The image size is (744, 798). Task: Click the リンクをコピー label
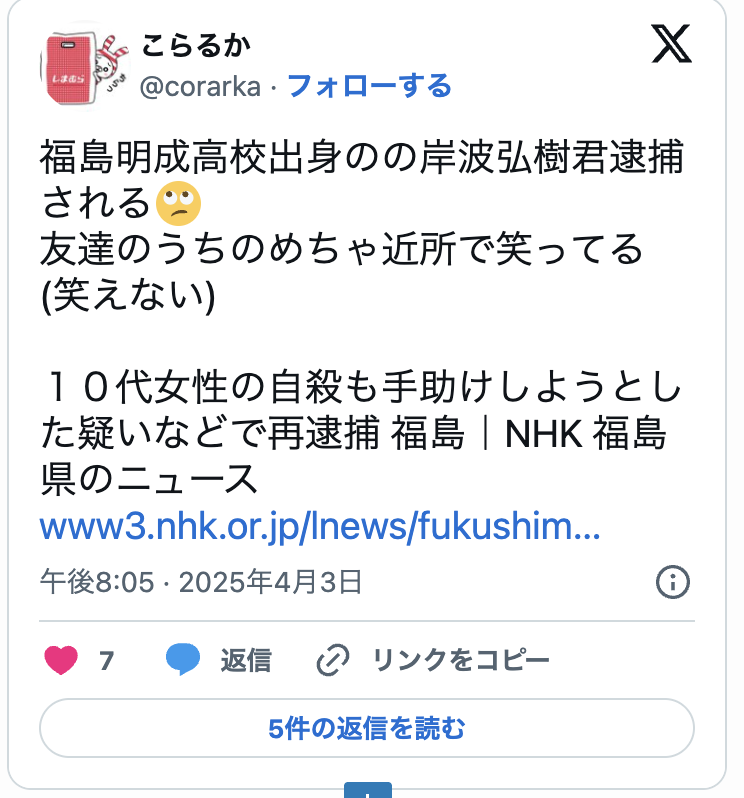462,660
